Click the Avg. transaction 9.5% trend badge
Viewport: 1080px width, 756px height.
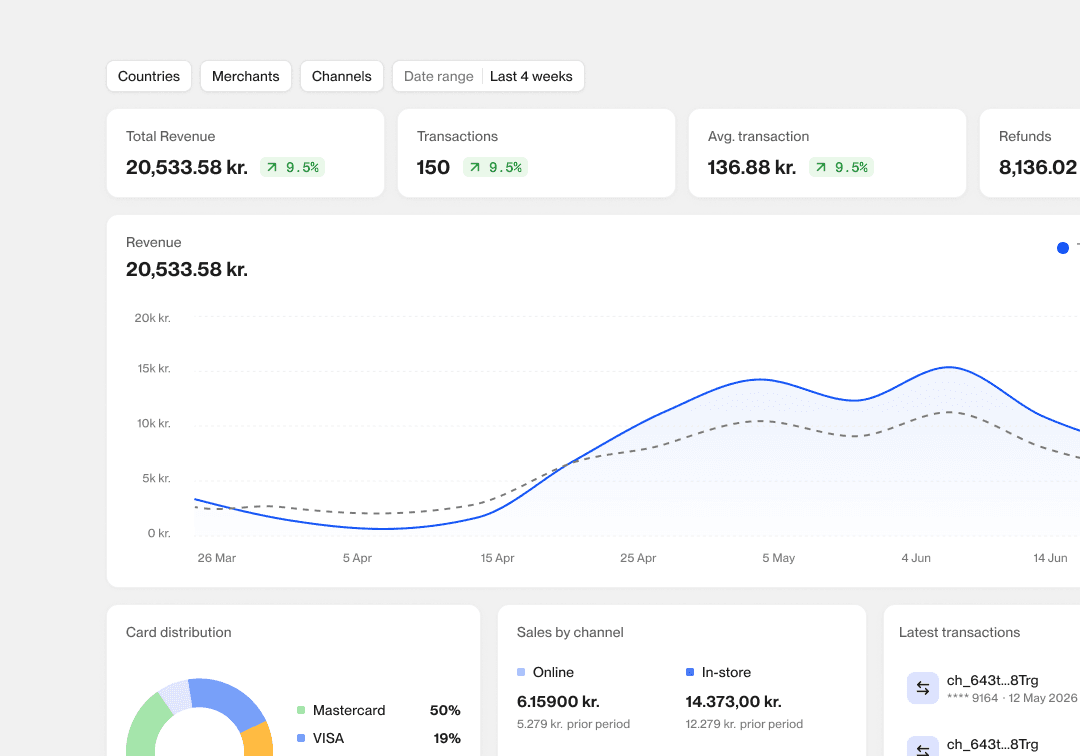tap(842, 167)
